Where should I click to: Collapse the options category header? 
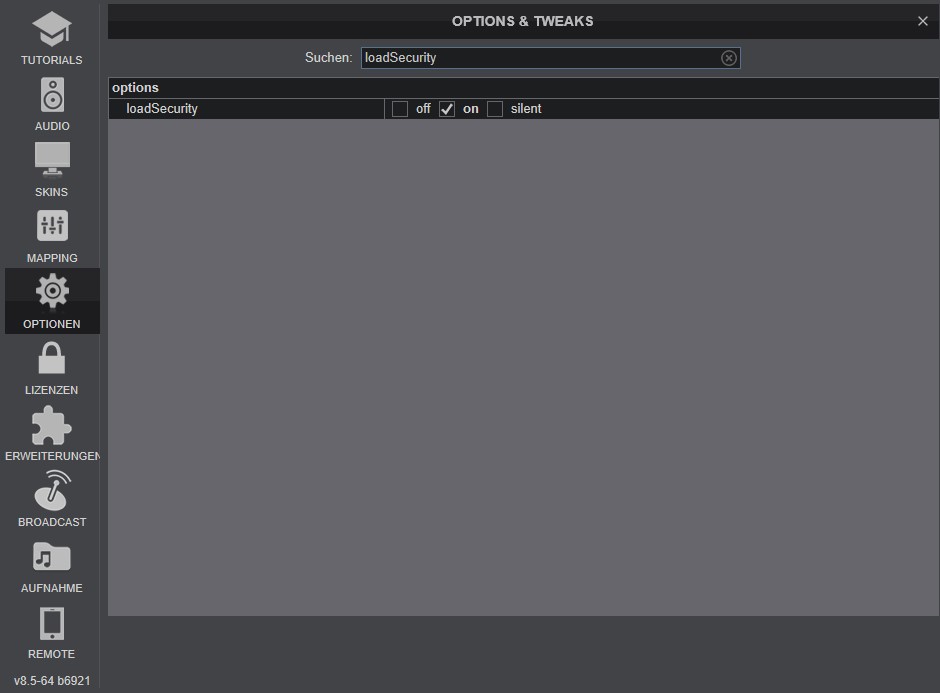pos(523,88)
